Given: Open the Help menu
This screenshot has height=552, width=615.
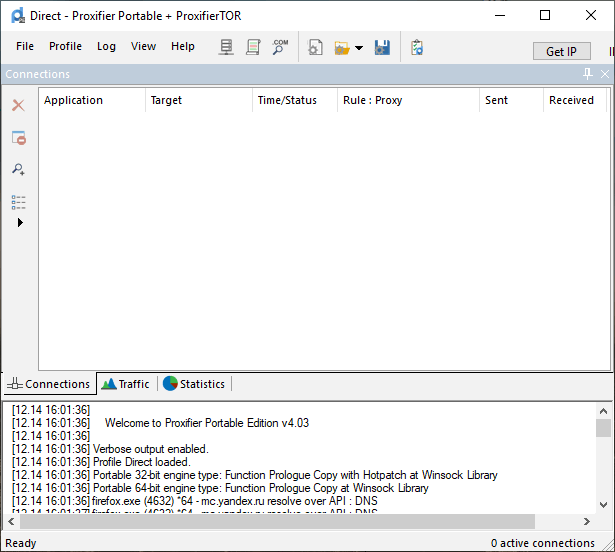Looking at the screenshot, I should coord(182,46).
